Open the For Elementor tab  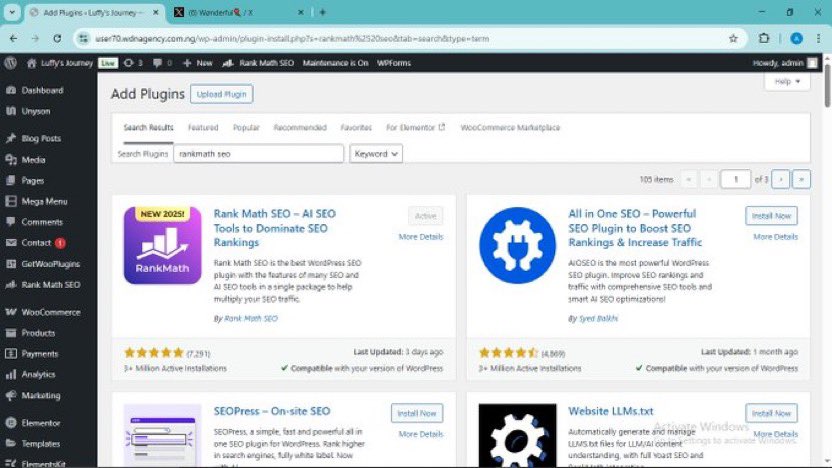(x=415, y=127)
